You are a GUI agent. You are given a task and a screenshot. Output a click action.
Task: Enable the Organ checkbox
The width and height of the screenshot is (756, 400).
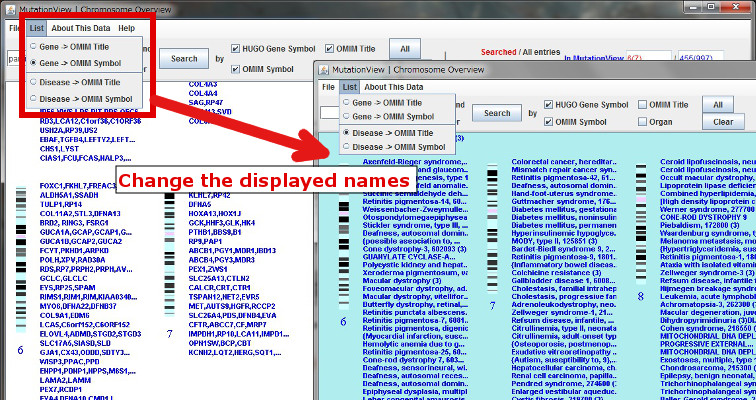click(641, 122)
